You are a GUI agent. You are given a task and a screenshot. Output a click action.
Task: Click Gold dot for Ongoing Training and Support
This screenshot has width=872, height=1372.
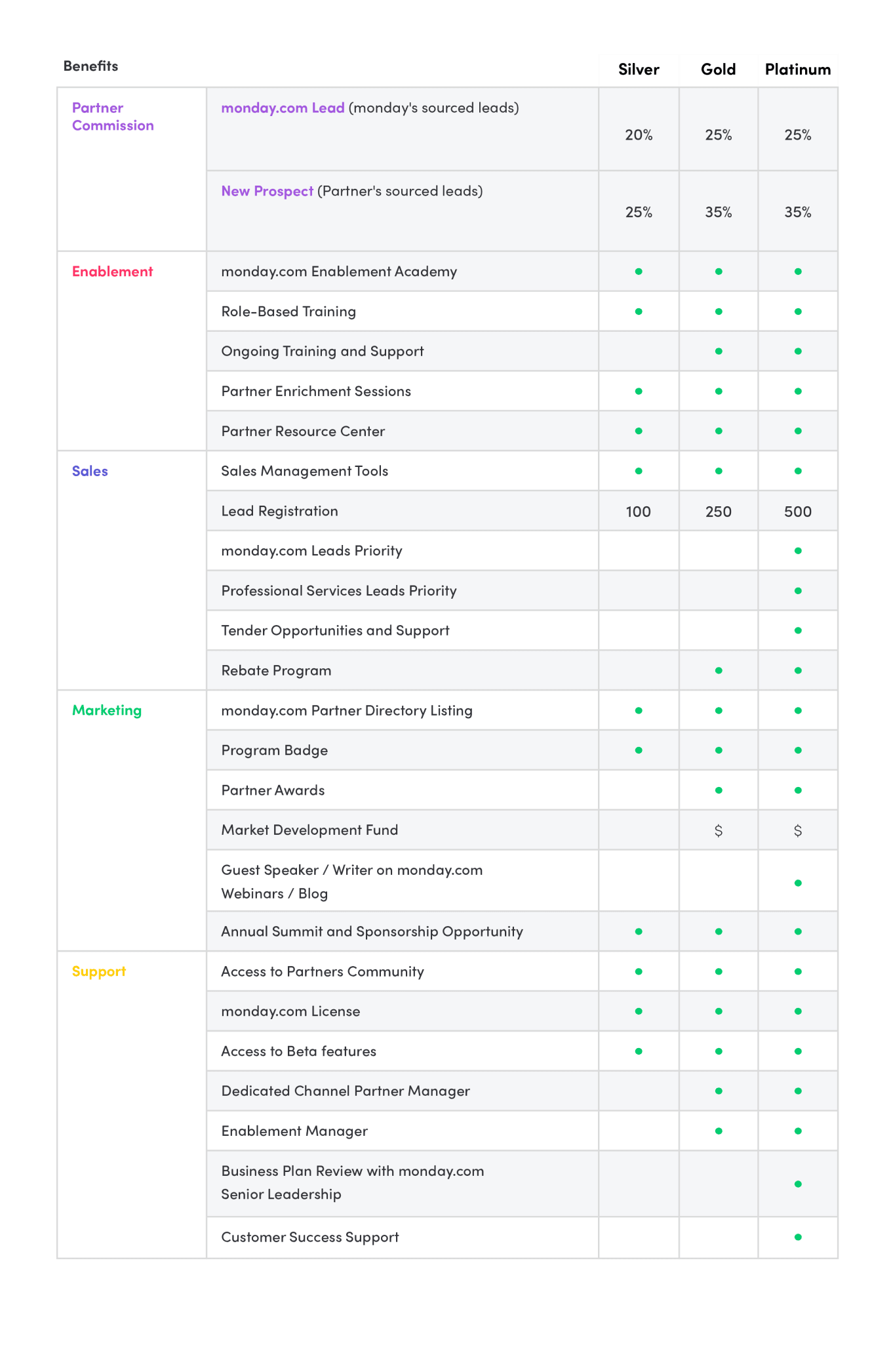[719, 351]
